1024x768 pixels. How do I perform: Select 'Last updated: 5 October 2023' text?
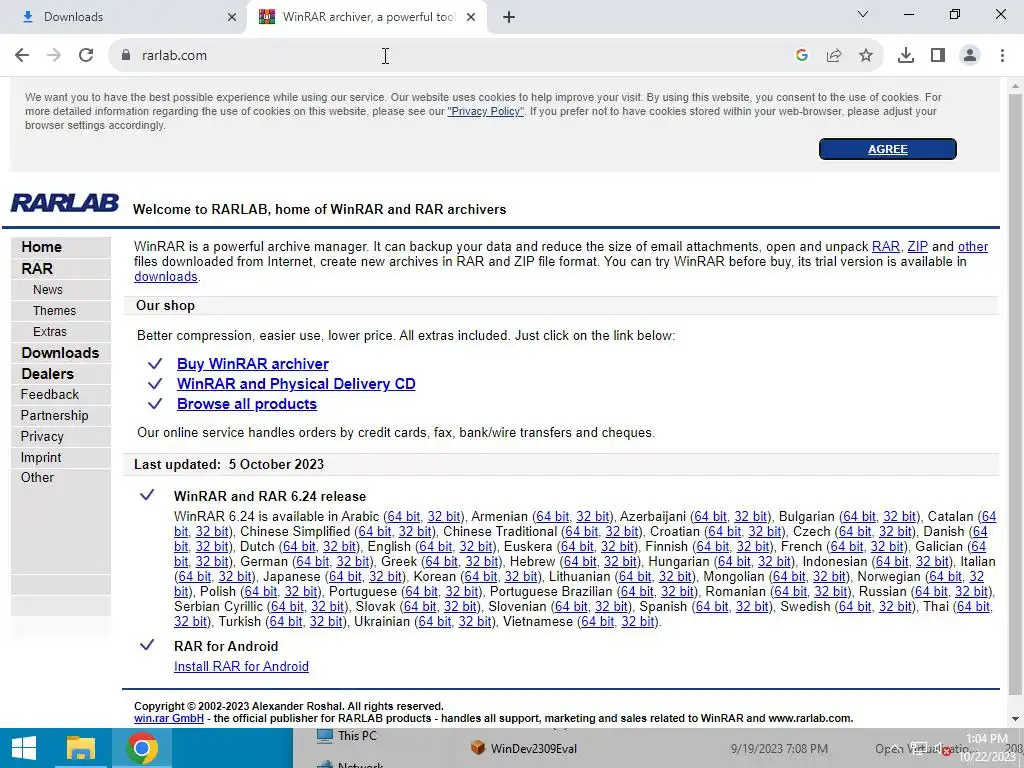pyautogui.click(x=229, y=464)
